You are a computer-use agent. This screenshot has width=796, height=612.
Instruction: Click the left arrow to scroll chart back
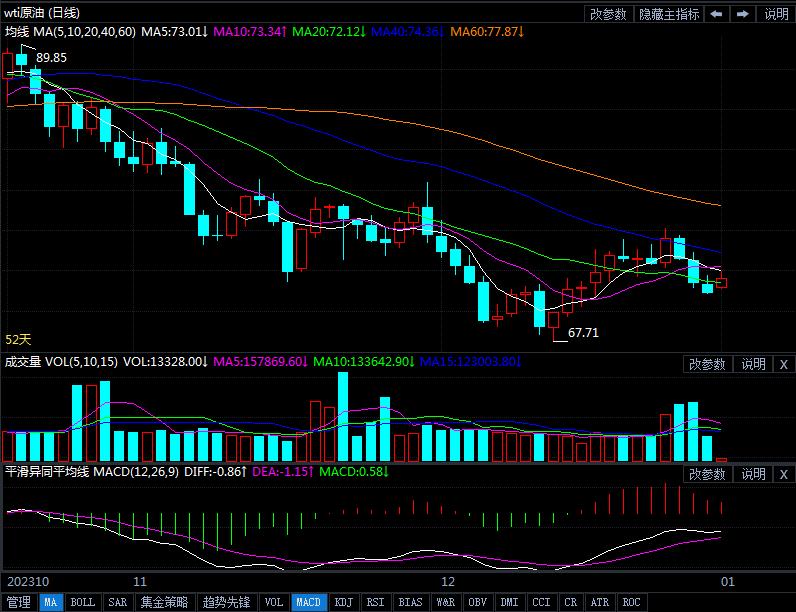coord(717,14)
